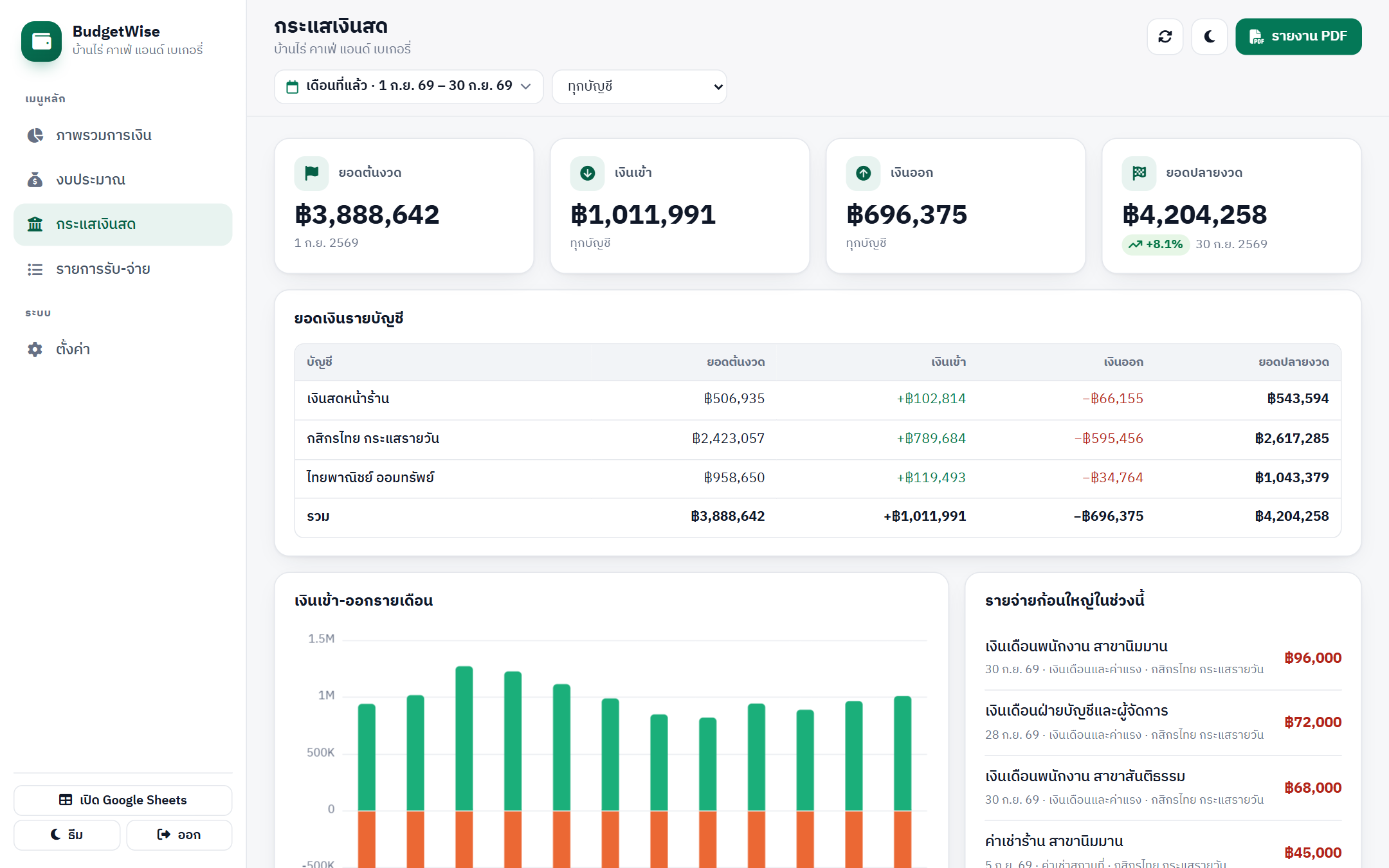
Task: Click the pie chart icon beside ภาพรวมการเงิน
Action: (35, 135)
